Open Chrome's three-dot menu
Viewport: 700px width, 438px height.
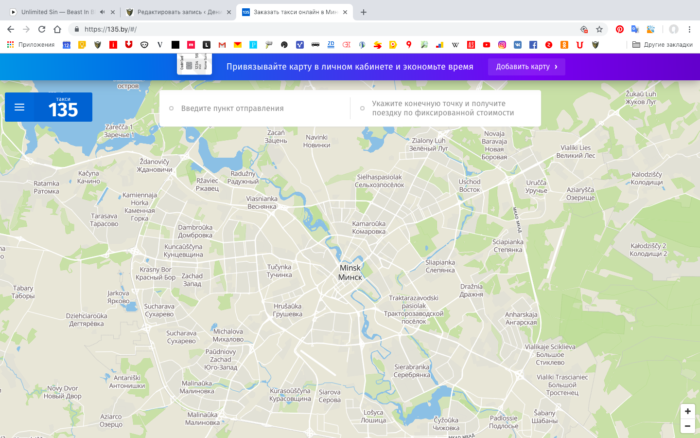(x=690, y=29)
